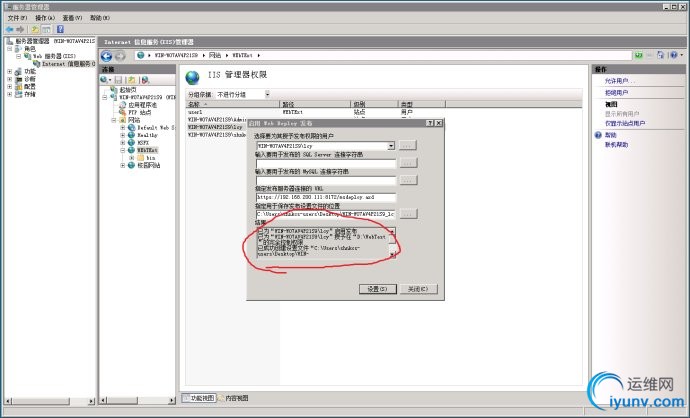Screen dimensions: 690x418
Task: Click the browse button beside the user dropdown
Action: [408, 145]
